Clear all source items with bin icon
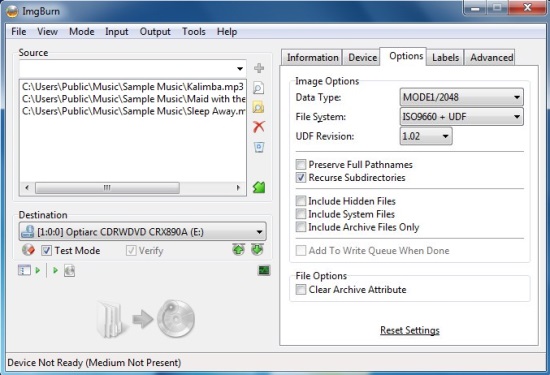Screen dimensions: 550x375 (259, 147)
